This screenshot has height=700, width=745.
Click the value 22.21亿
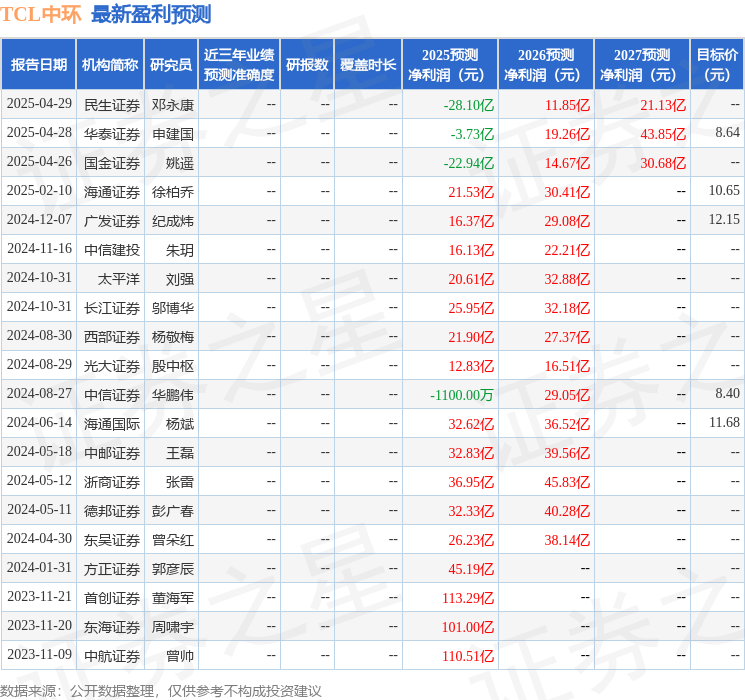point(567,250)
